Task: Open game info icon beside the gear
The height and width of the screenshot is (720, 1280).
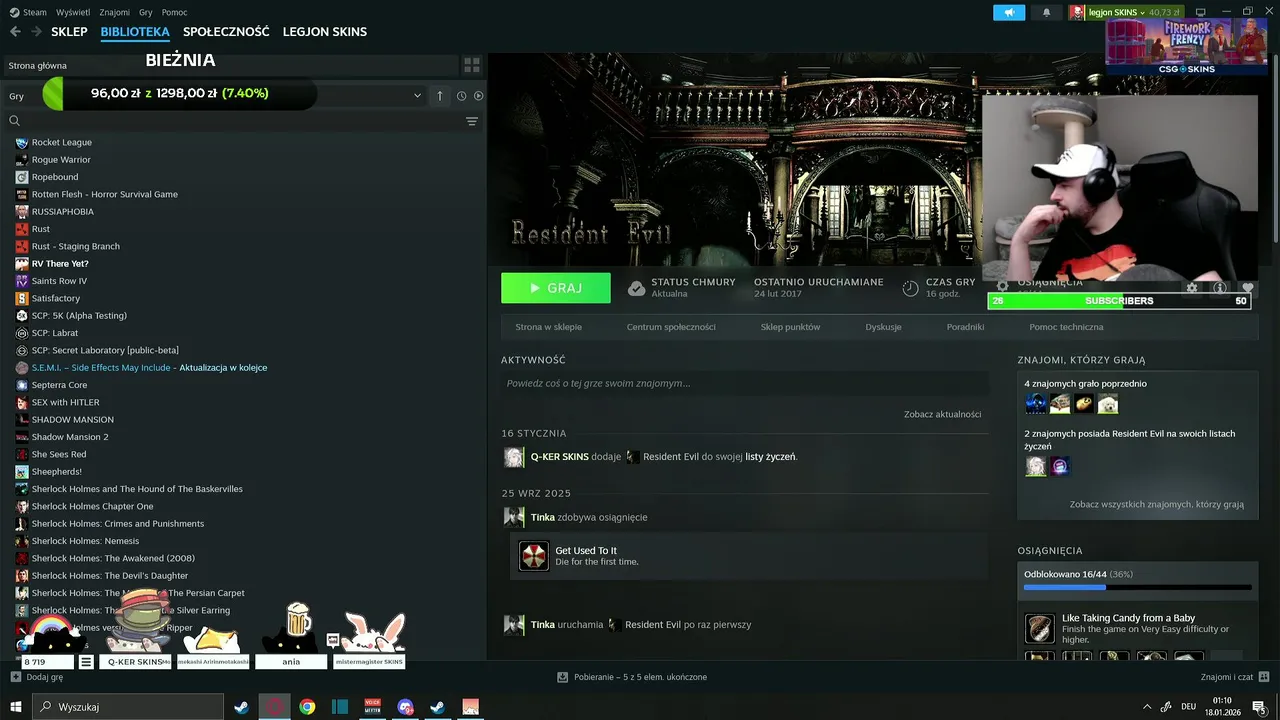Action: pyautogui.click(x=1219, y=288)
